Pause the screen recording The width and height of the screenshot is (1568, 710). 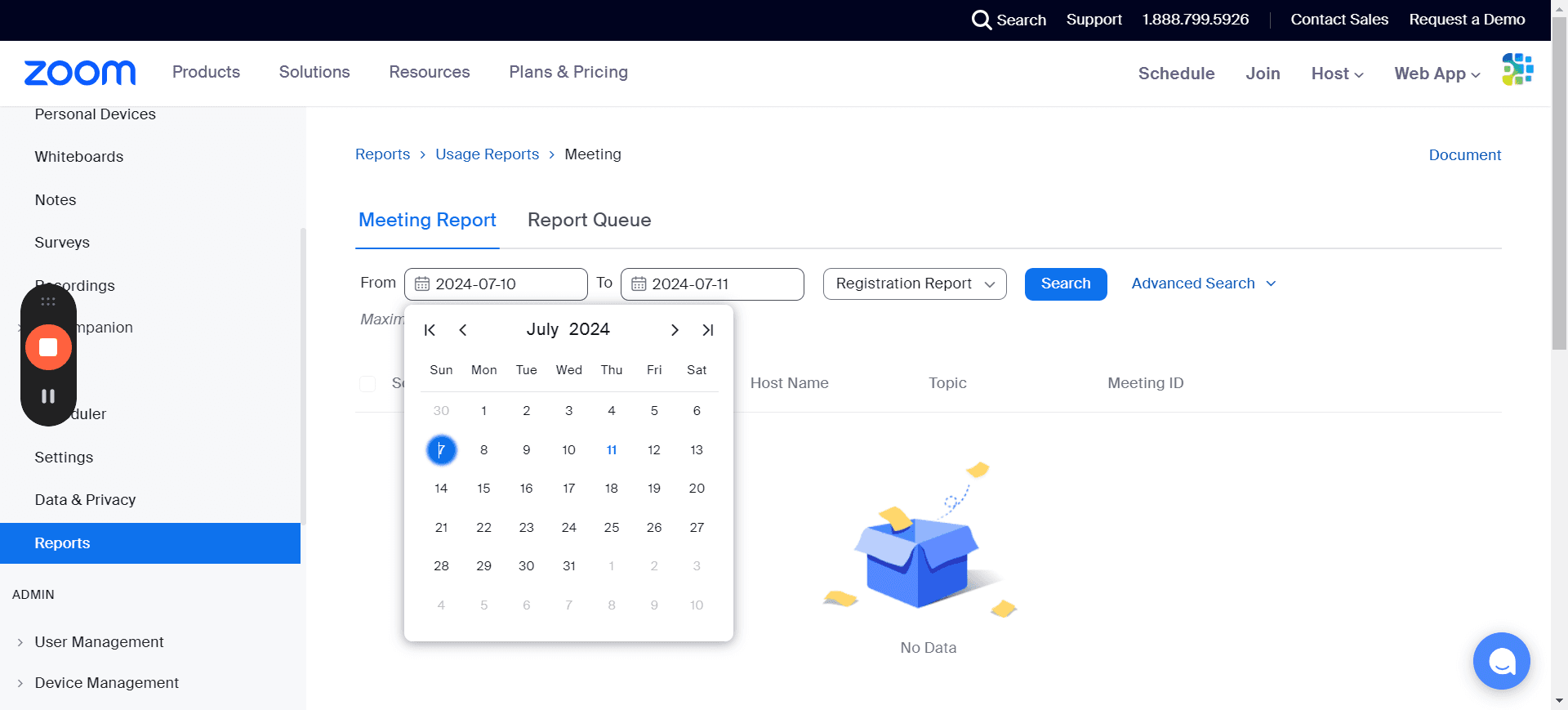[48, 396]
